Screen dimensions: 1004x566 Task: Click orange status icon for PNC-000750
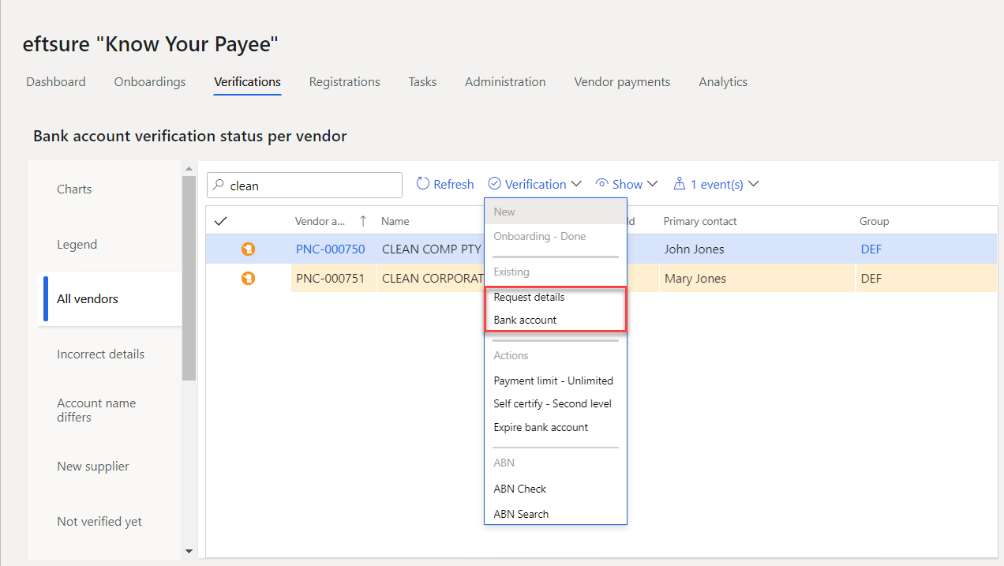[x=248, y=249]
